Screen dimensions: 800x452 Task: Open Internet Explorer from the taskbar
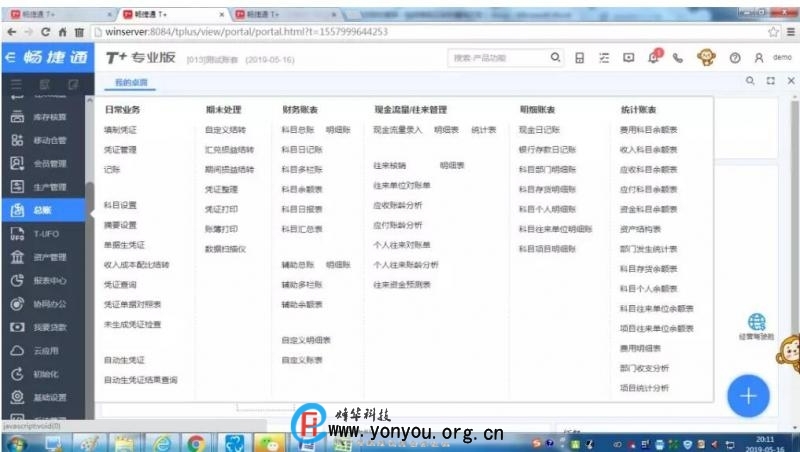tap(161, 443)
